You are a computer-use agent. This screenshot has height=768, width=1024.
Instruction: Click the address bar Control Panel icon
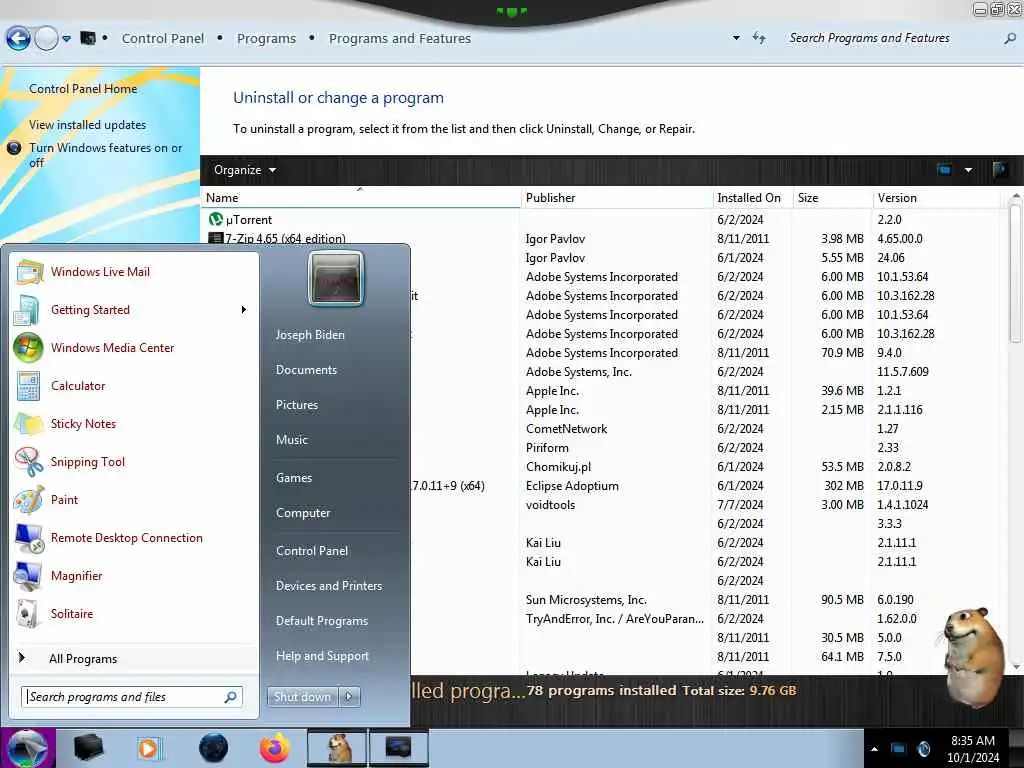tap(88, 39)
